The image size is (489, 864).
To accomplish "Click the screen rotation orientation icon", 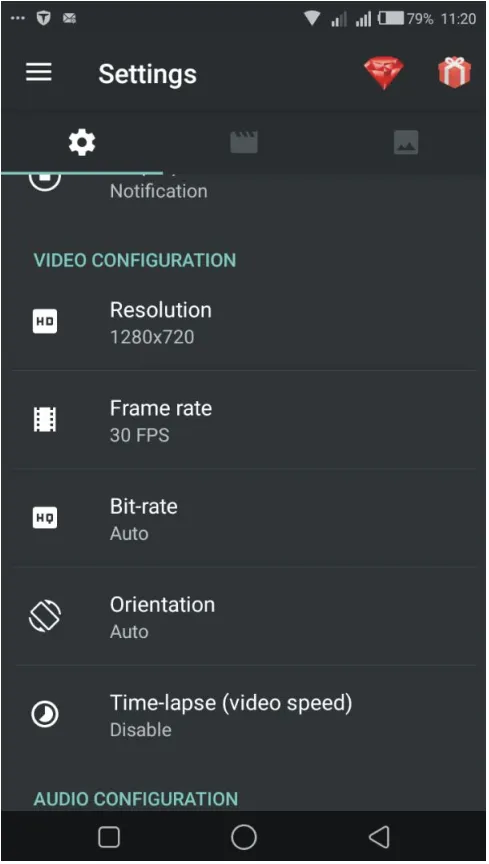I will (45, 616).
